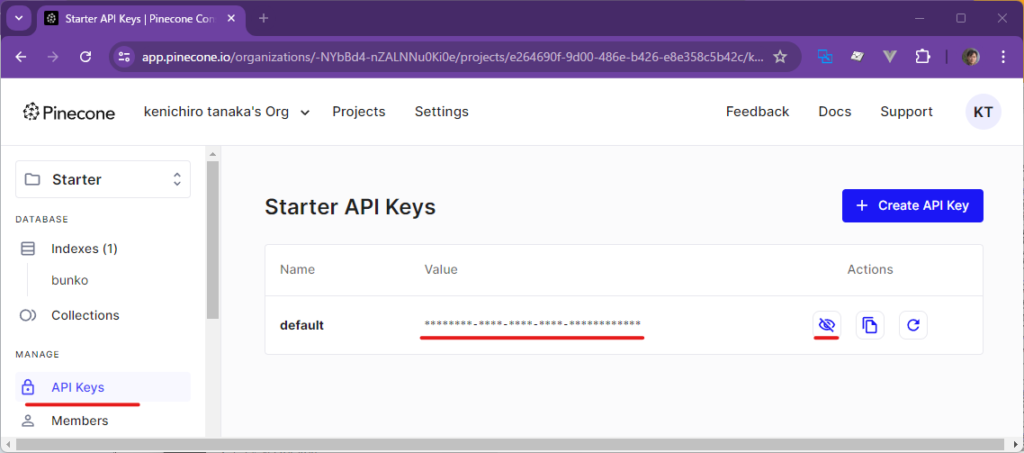Go forward in browser history
1024x453 pixels.
53,57
